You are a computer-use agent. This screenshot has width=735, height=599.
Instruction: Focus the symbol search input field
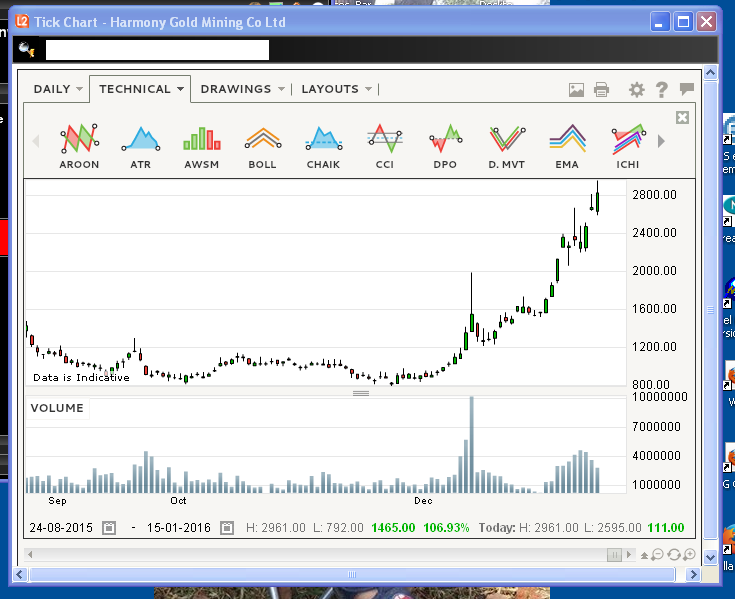(158, 50)
